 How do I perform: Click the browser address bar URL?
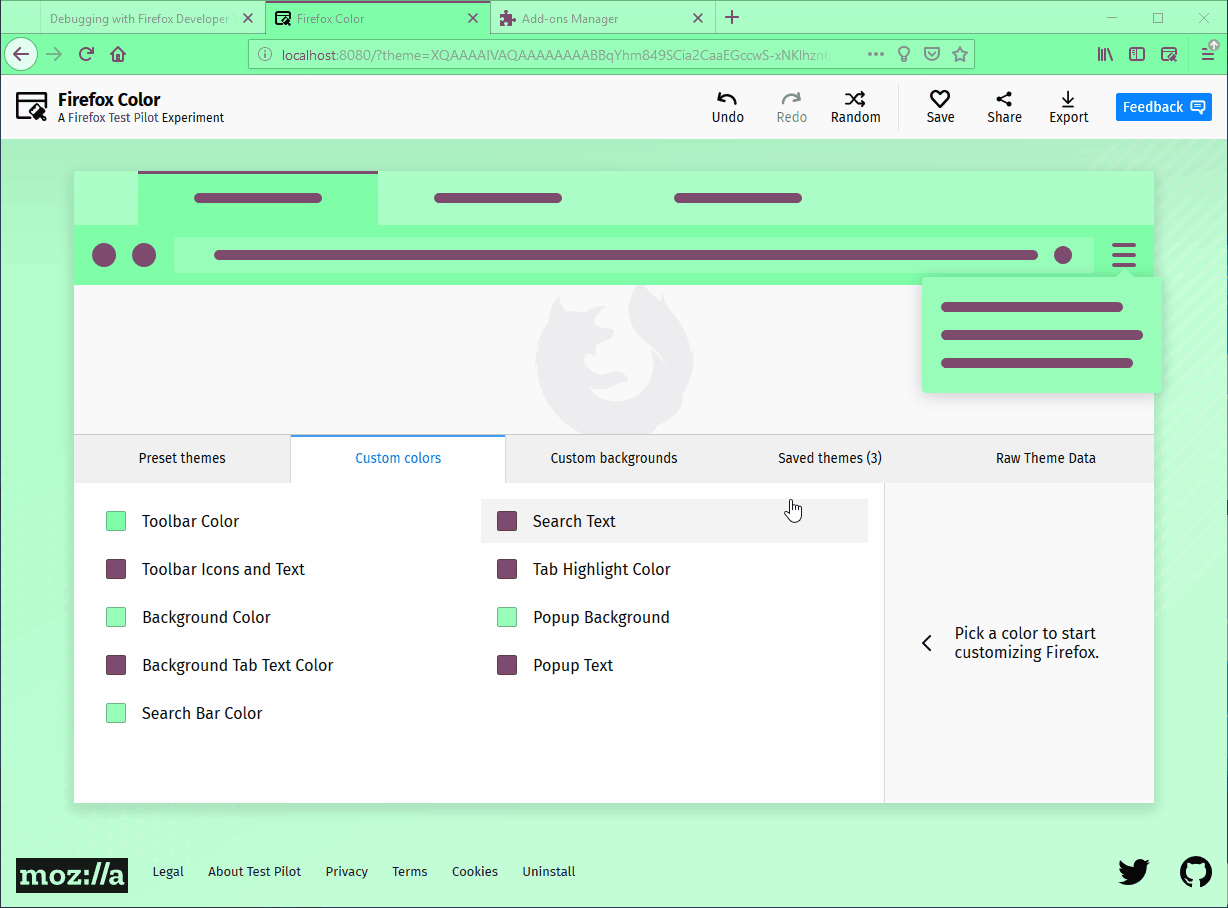(555, 55)
